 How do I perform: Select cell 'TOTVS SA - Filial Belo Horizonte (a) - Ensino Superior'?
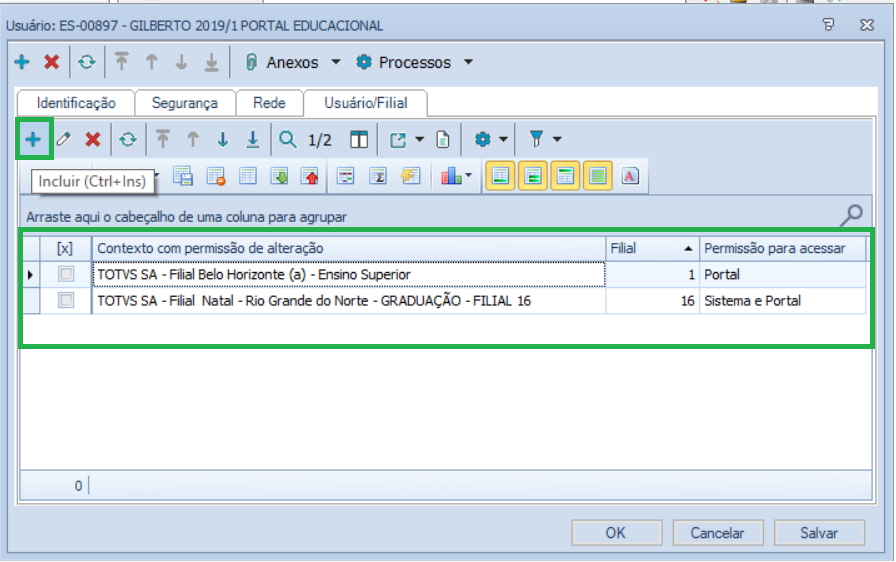pyautogui.click(x=349, y=275)
